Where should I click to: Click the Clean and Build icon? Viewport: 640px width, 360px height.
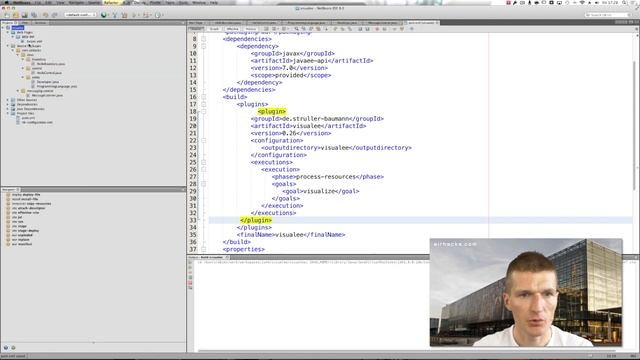[x=124, y=15]
